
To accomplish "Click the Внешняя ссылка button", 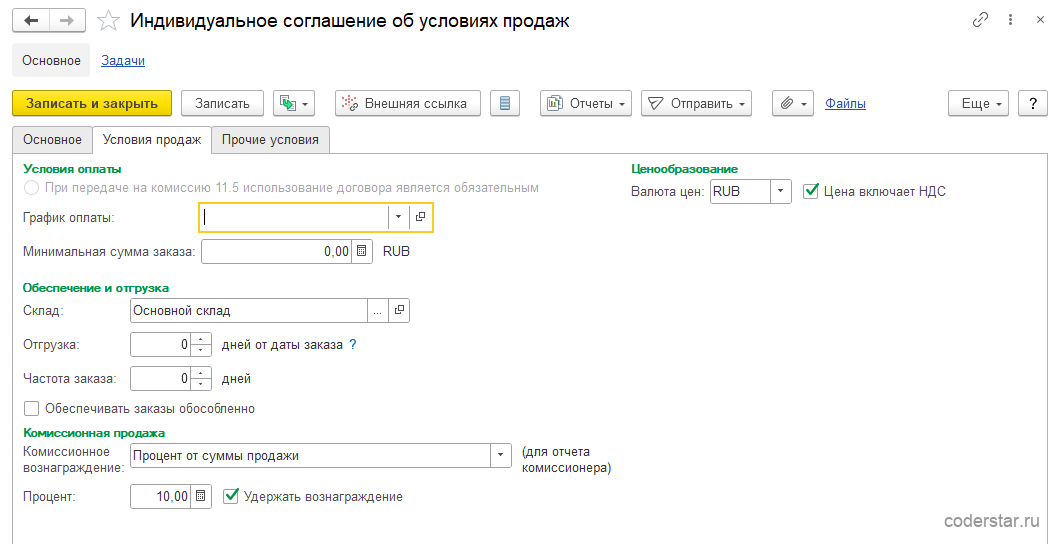I will (408, 103).
